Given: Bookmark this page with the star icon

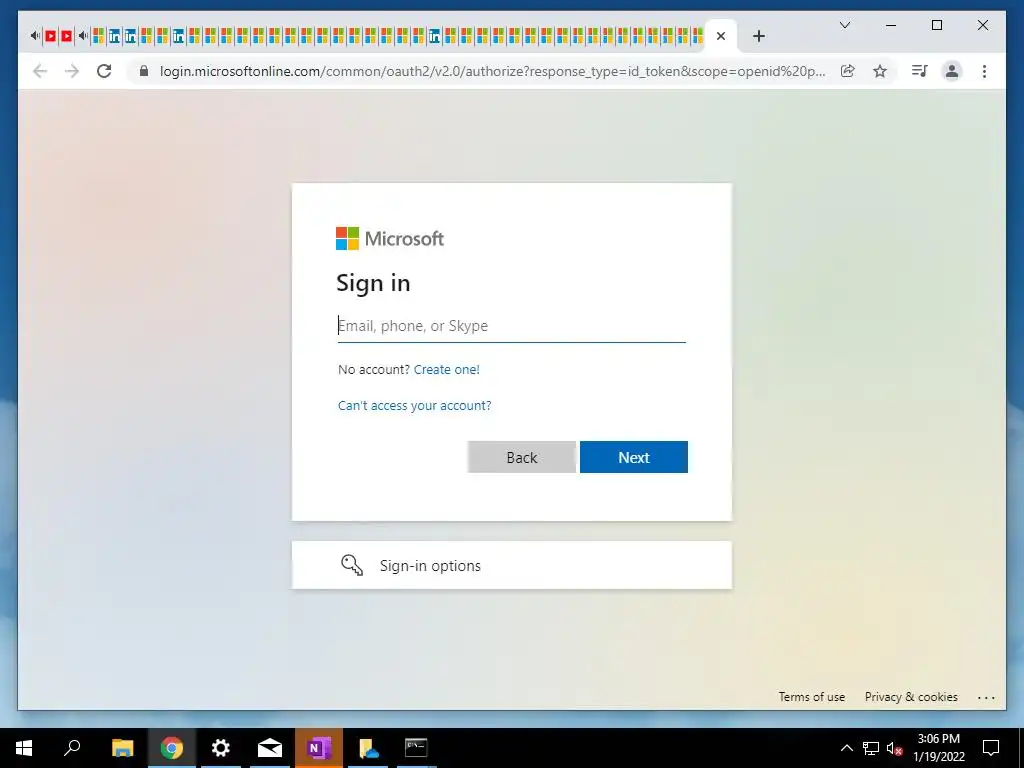Looking at the screenshot, I should pyautogui.click(x=880, y=71).
